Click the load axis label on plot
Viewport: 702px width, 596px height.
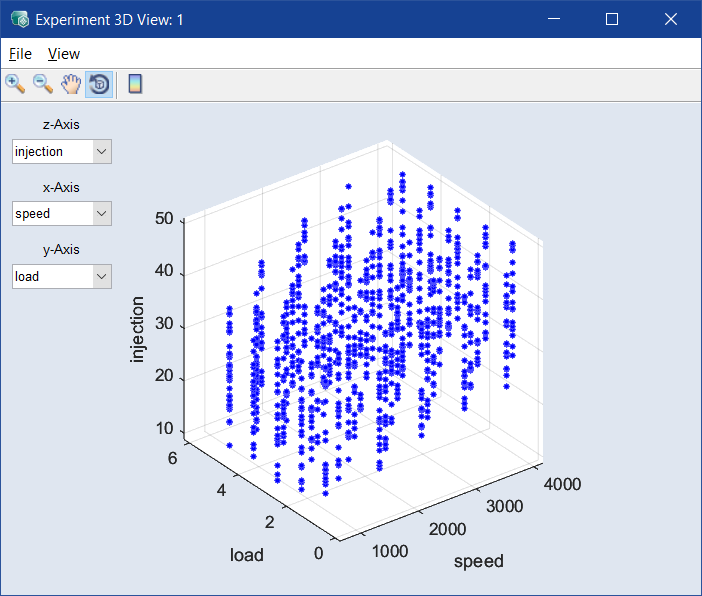click(x=246, y=555)
